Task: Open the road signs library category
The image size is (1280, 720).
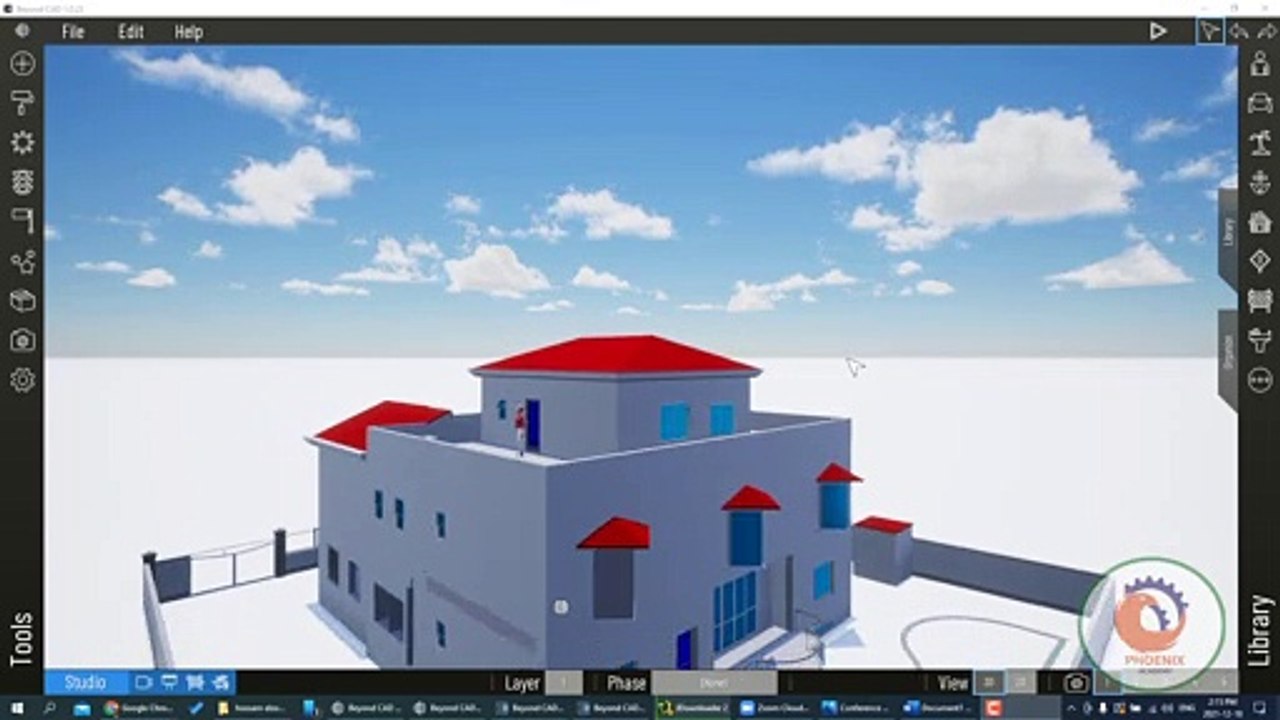Action: click(x=1260, y=261)
